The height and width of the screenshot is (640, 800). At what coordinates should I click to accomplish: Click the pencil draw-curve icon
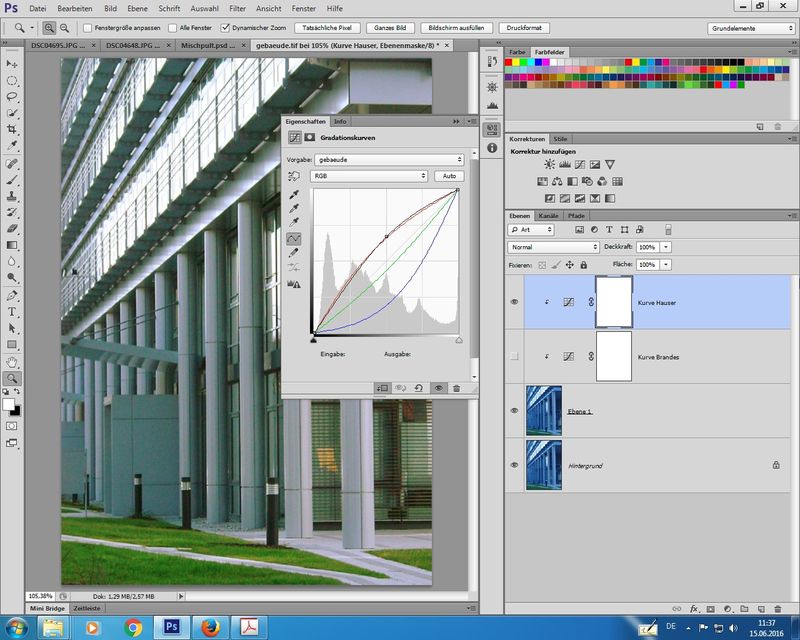click(x=295, y=254)
